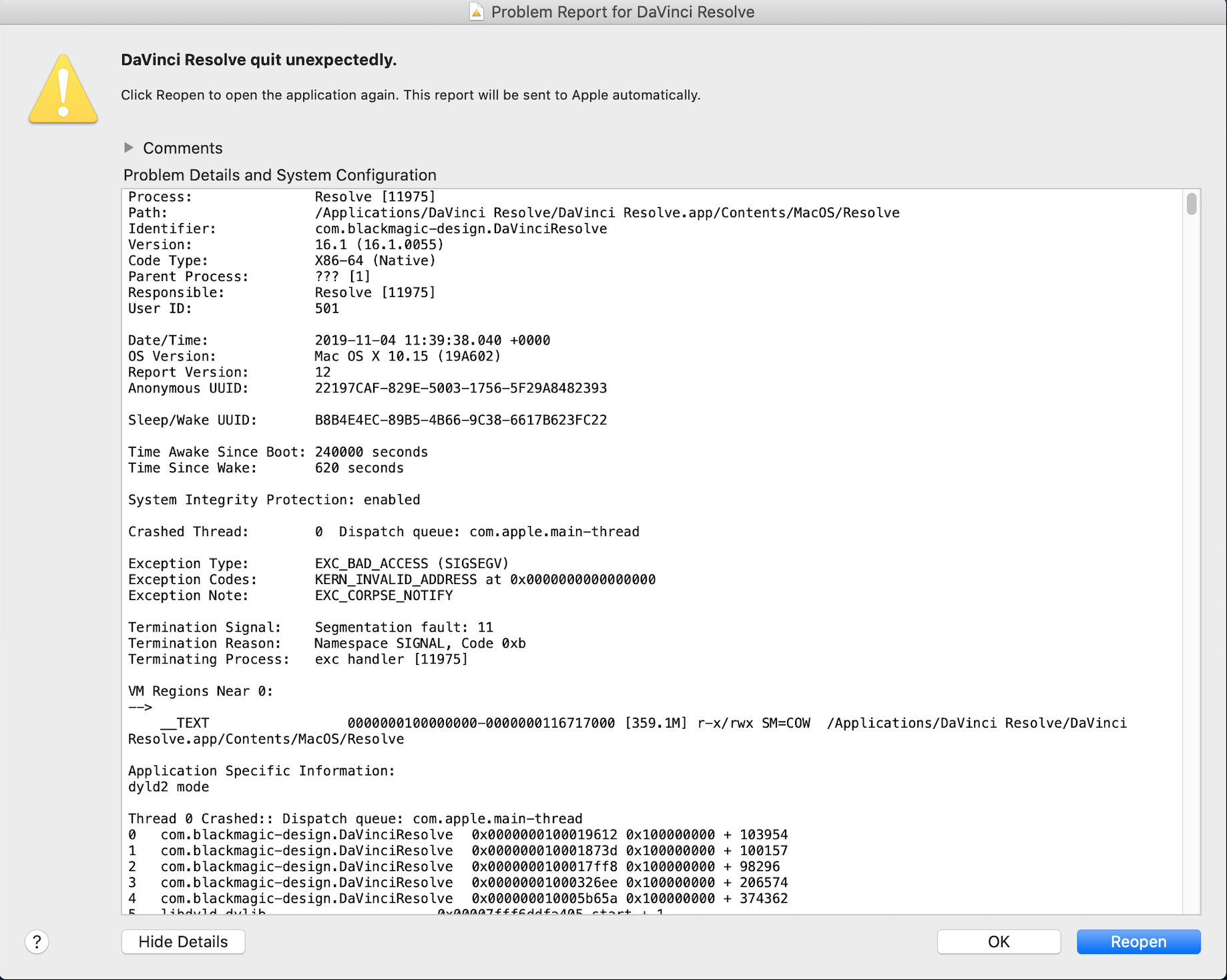Click the "KERN_INVALID_ADDRESS" exception codes line
This screenshot has height=980, width=1227.
tap(485, 579)
